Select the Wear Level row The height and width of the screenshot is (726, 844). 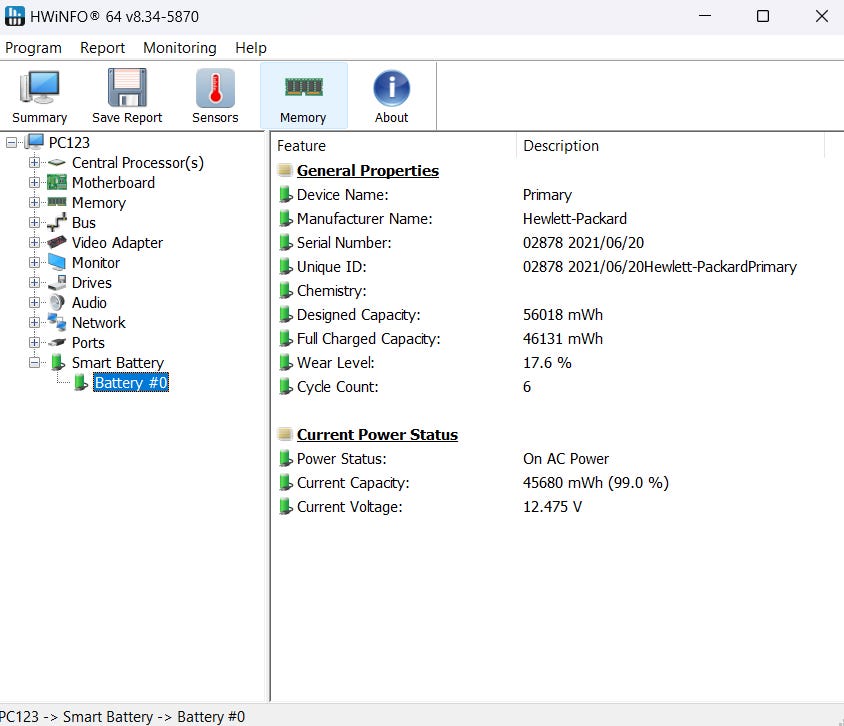pos(336,363)
